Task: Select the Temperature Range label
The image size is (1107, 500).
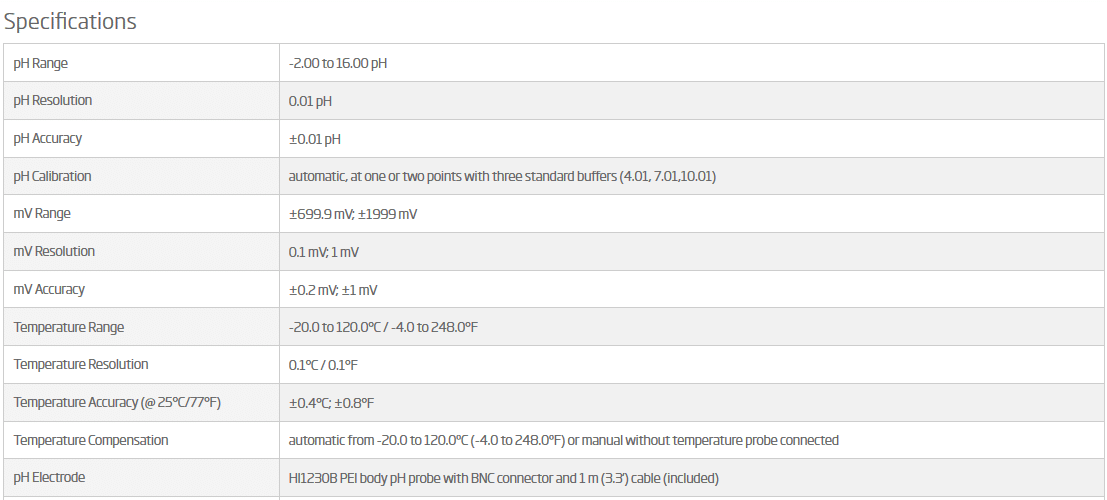Action: click(x=68, y=327)
